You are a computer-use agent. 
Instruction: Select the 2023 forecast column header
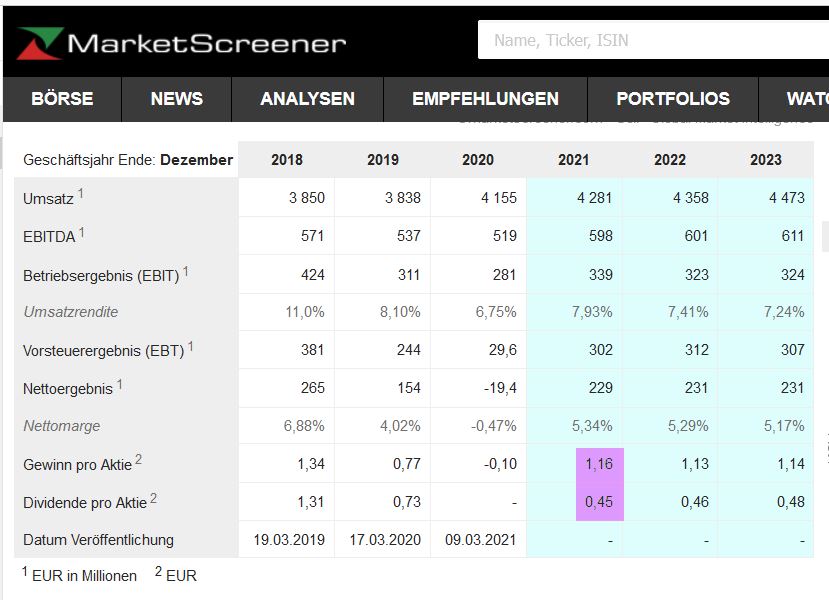(x=766, y=160)
